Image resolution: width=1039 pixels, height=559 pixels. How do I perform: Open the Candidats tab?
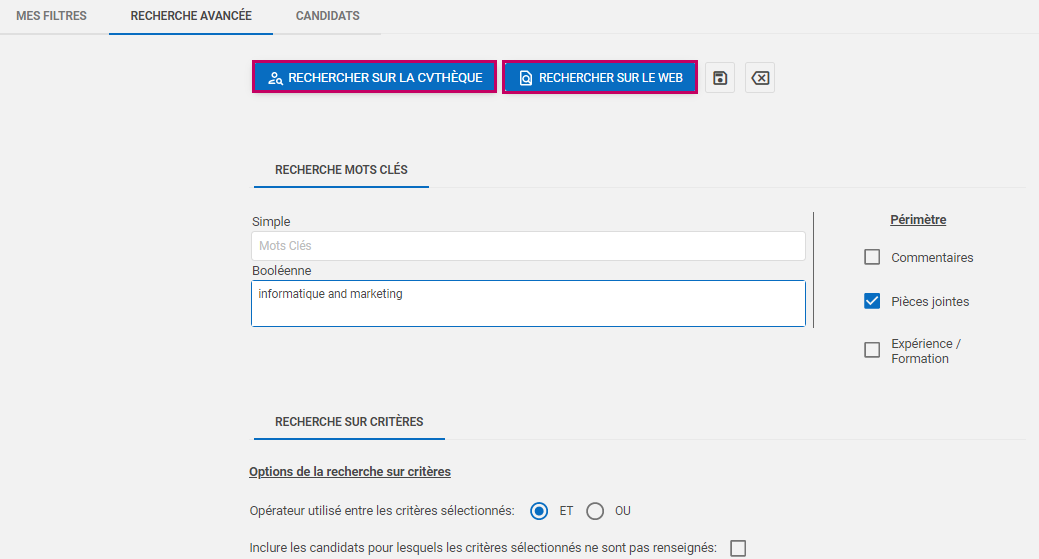coord(327,16)
